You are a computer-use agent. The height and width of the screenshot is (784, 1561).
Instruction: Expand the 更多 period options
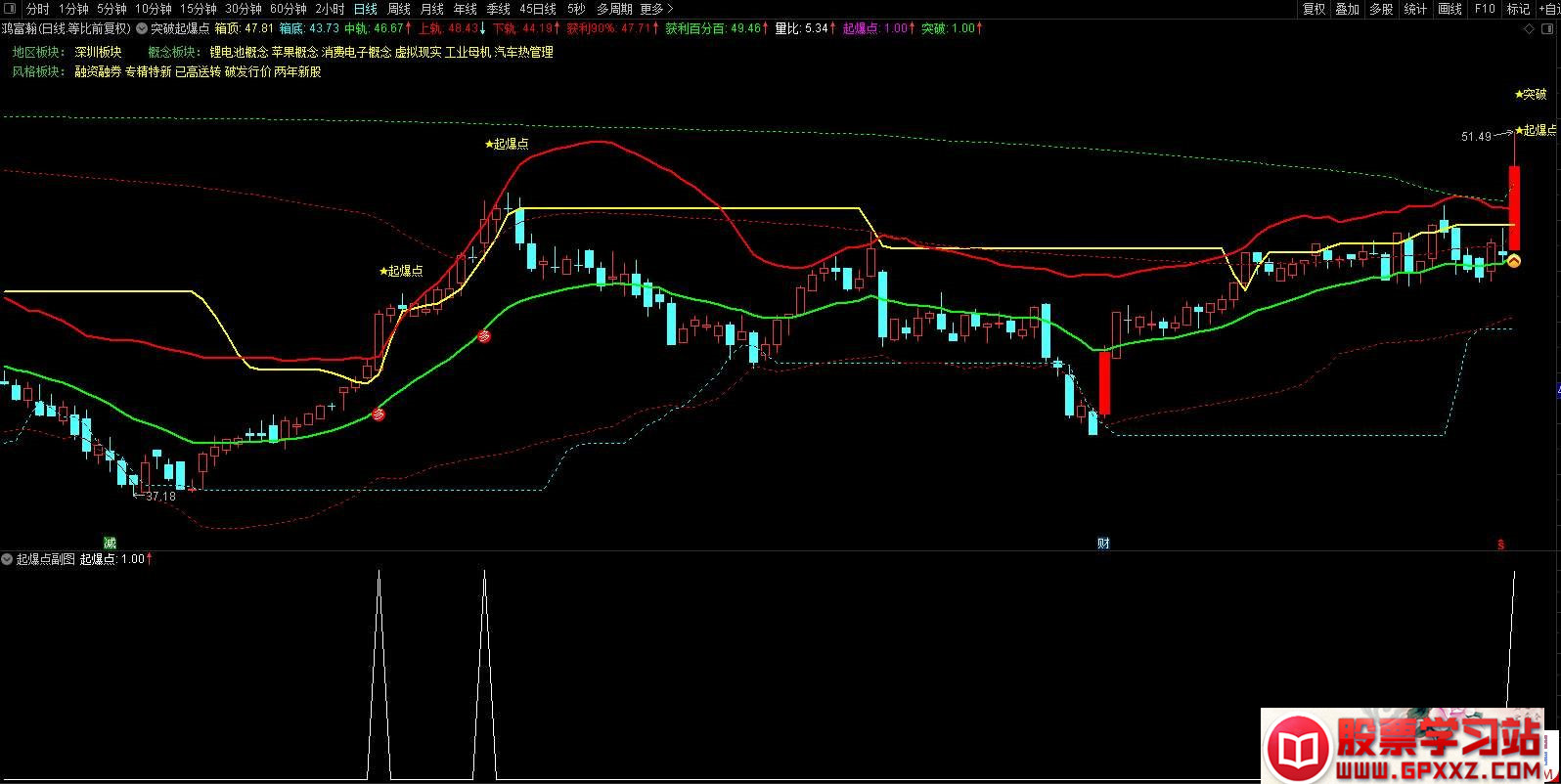(656, 9)
